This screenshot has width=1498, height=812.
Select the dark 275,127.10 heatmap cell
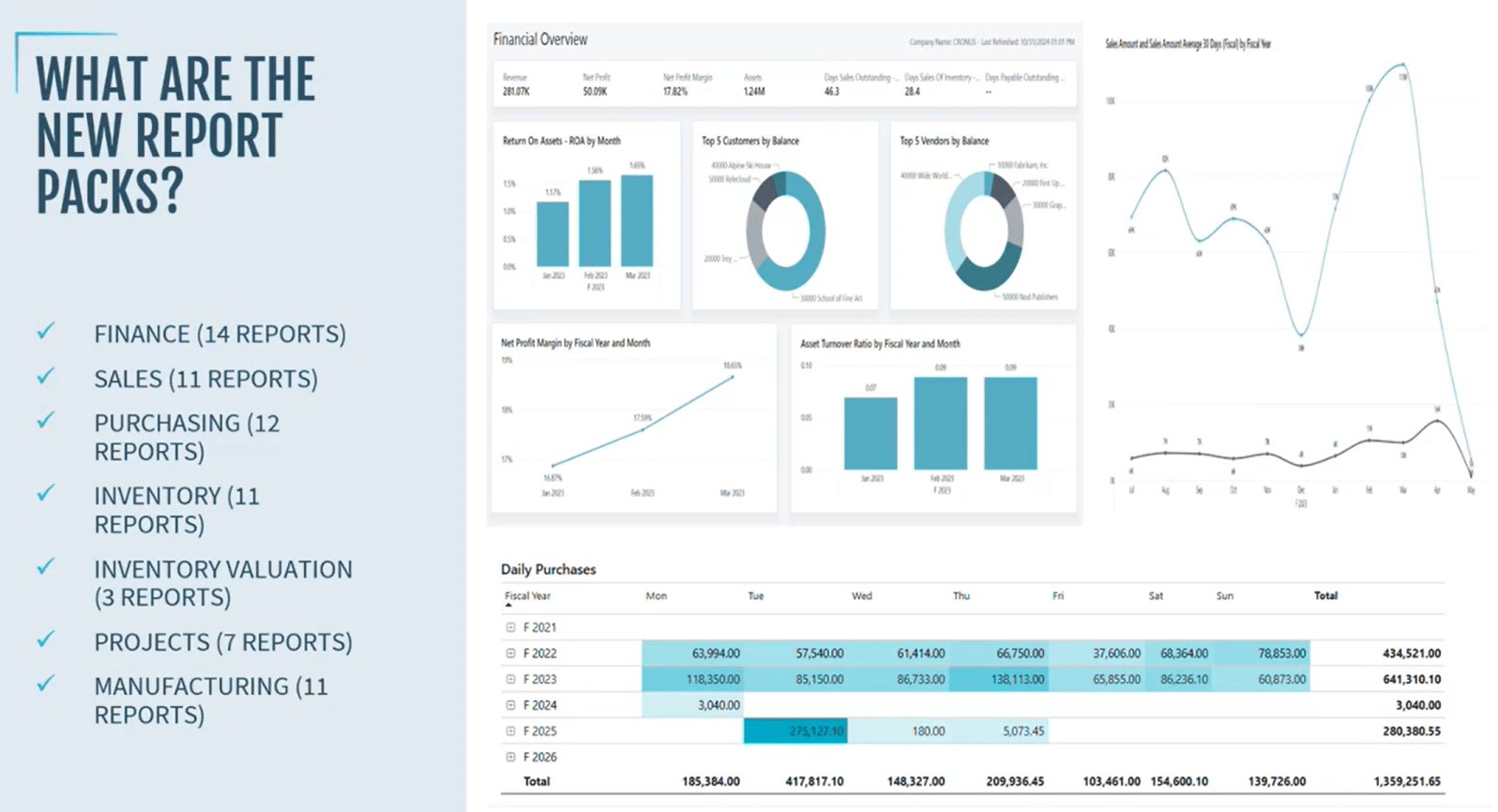point(795,731)
